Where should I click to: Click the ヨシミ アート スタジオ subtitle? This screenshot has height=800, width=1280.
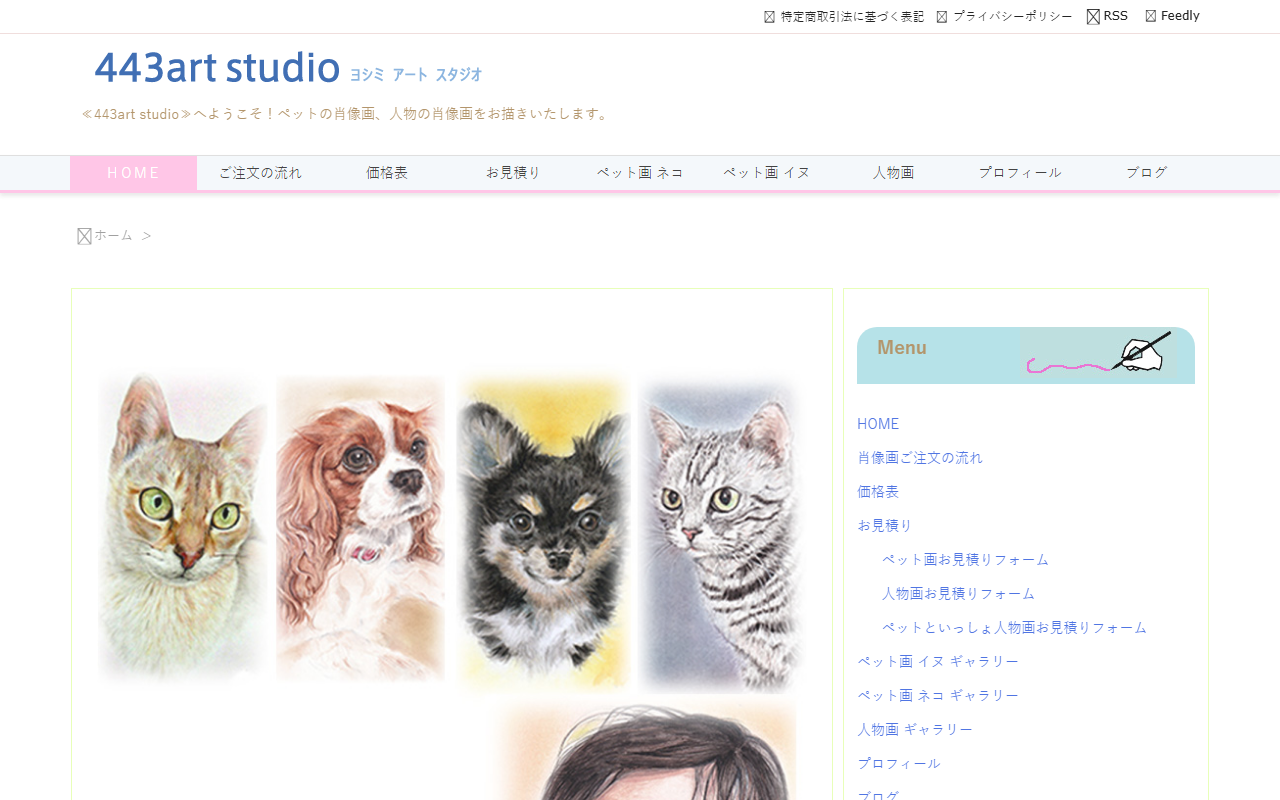pos(416,74)
